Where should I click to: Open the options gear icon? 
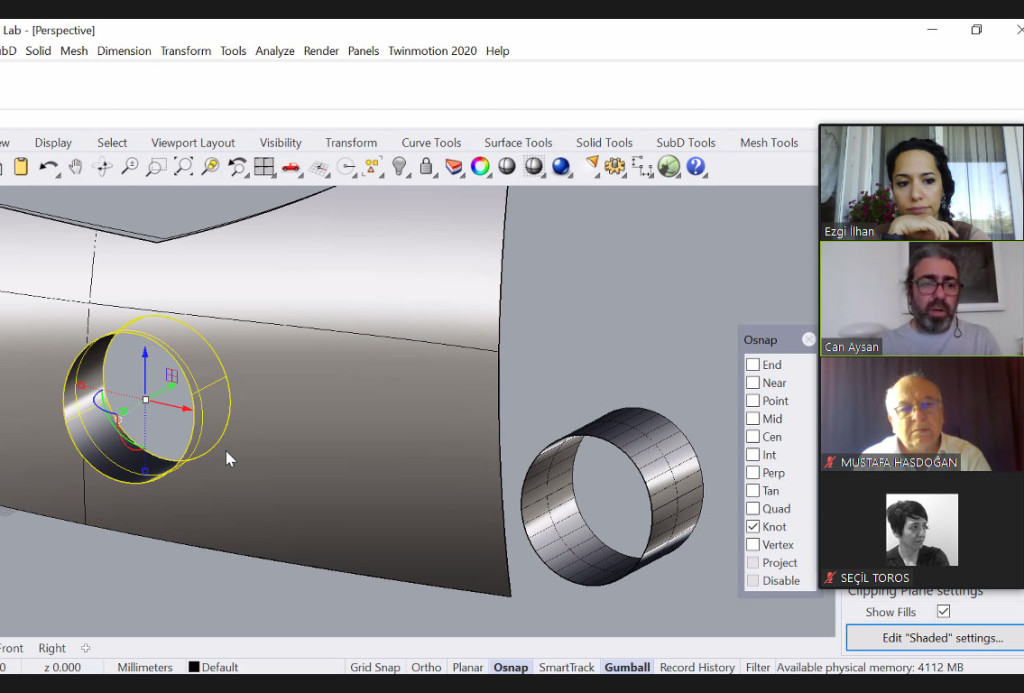[x=615, y=167]
